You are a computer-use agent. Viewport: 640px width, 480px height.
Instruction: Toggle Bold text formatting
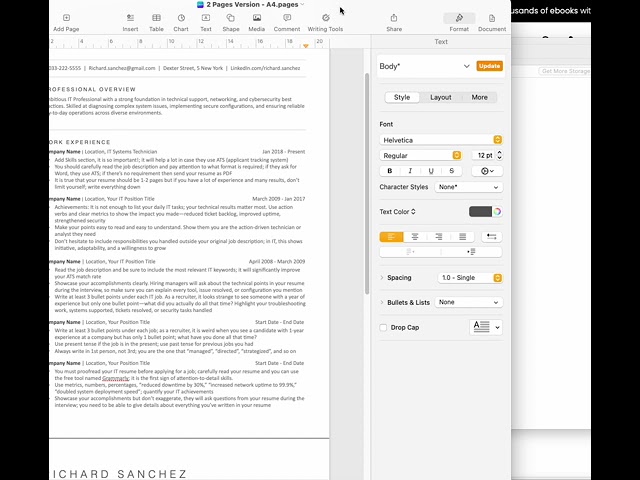(390, 171)
